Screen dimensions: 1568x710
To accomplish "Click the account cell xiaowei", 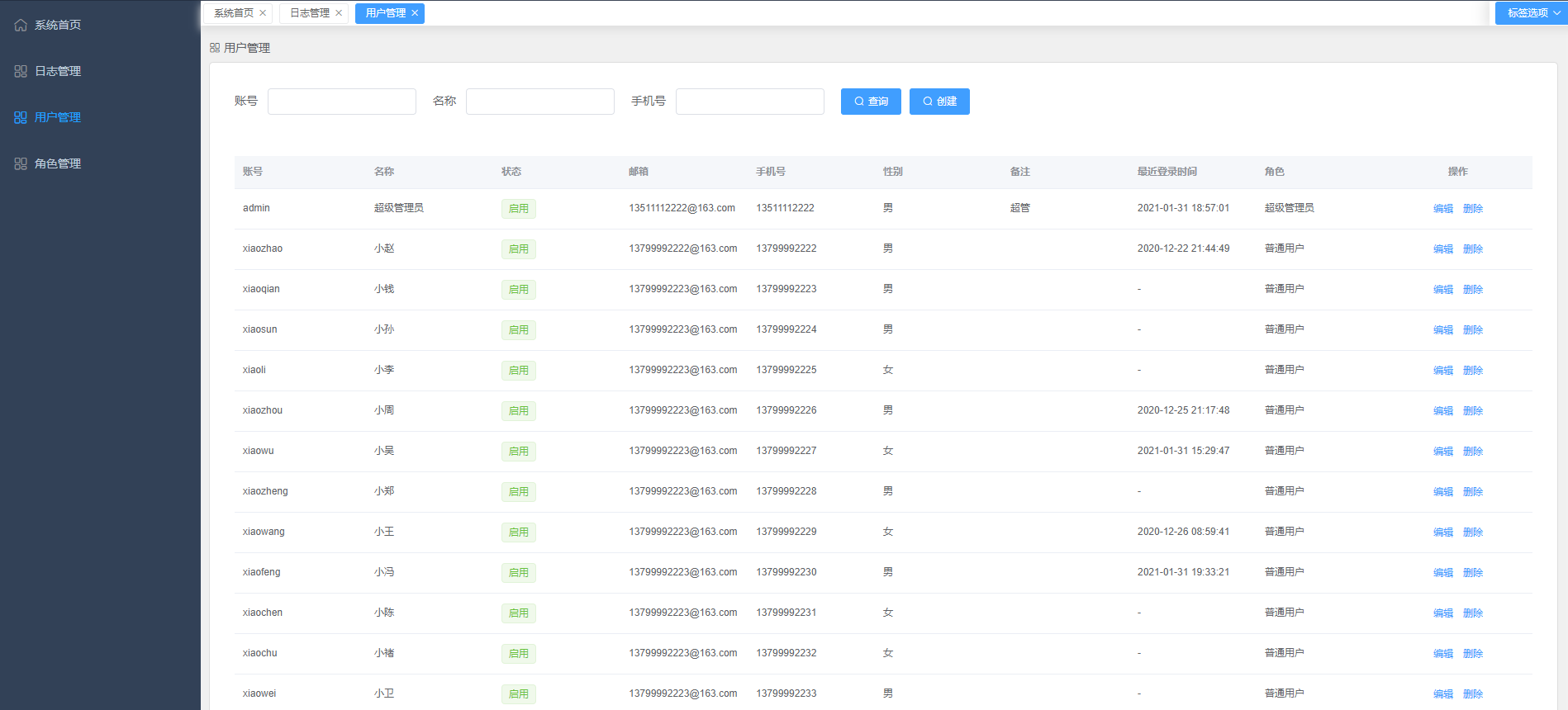I will [259, 693].
